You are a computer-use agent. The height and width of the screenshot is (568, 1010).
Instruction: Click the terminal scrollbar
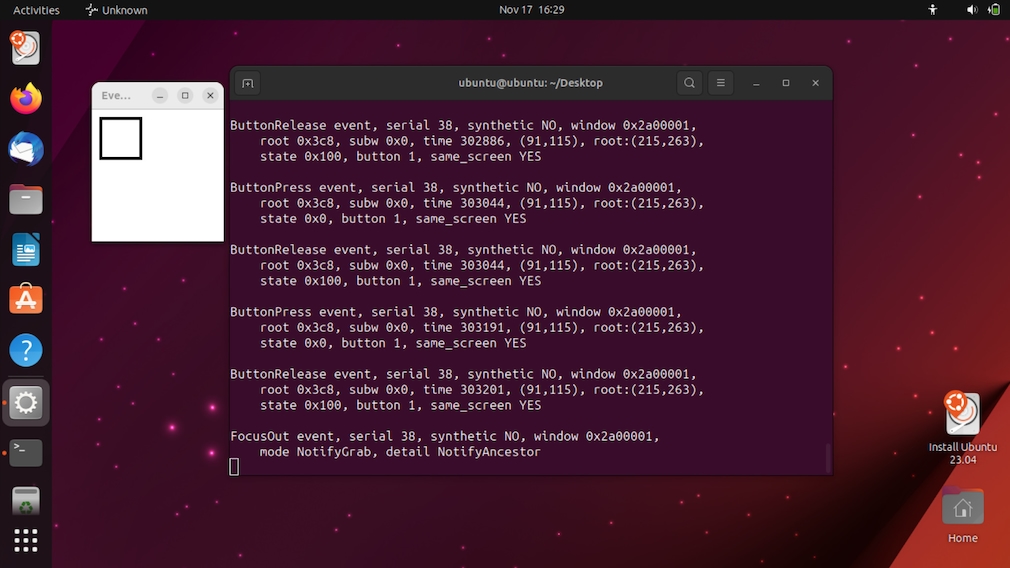coord(828,459)
